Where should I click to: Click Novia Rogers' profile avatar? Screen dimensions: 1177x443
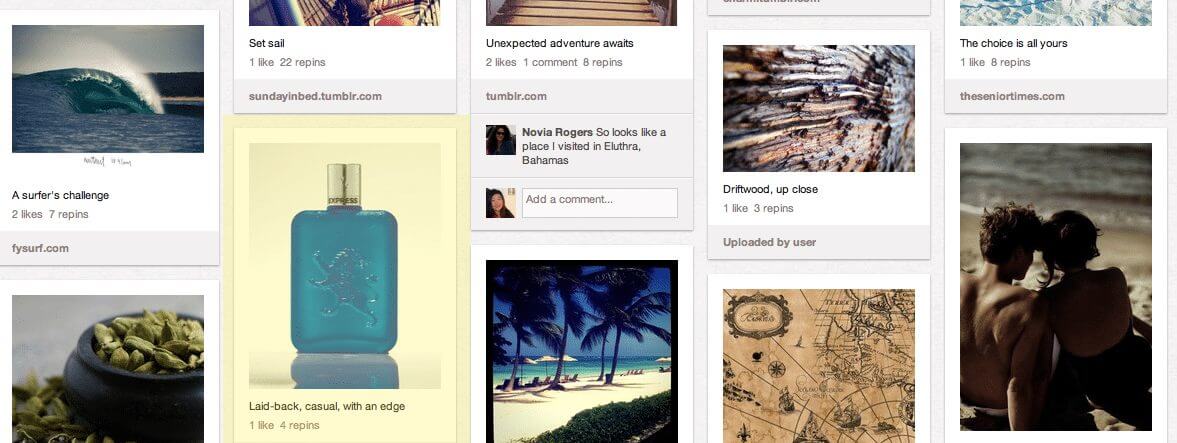[501, 140]
